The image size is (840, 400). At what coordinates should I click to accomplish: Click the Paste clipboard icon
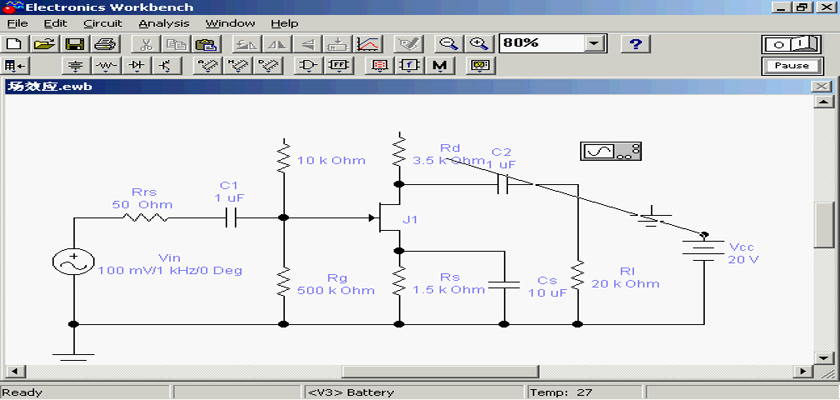(x=204, y=44)
